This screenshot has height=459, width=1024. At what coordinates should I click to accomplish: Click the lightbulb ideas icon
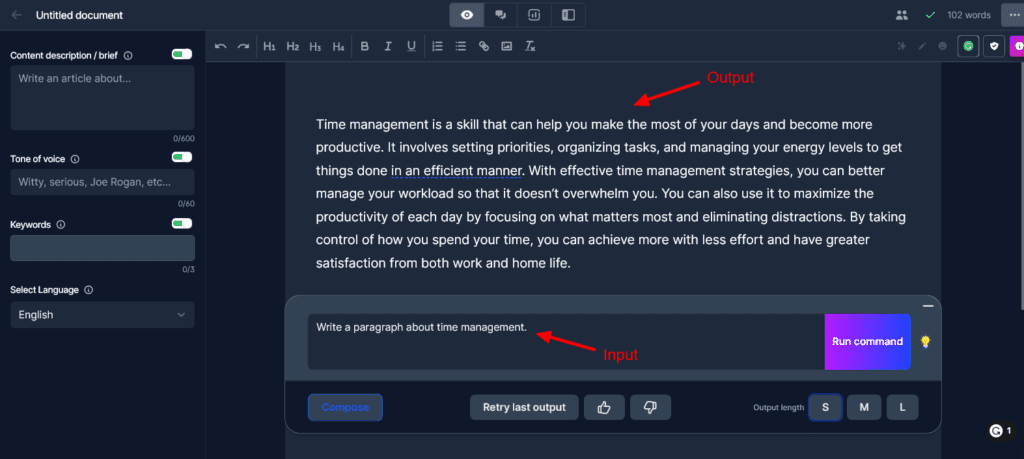point(925,341)
